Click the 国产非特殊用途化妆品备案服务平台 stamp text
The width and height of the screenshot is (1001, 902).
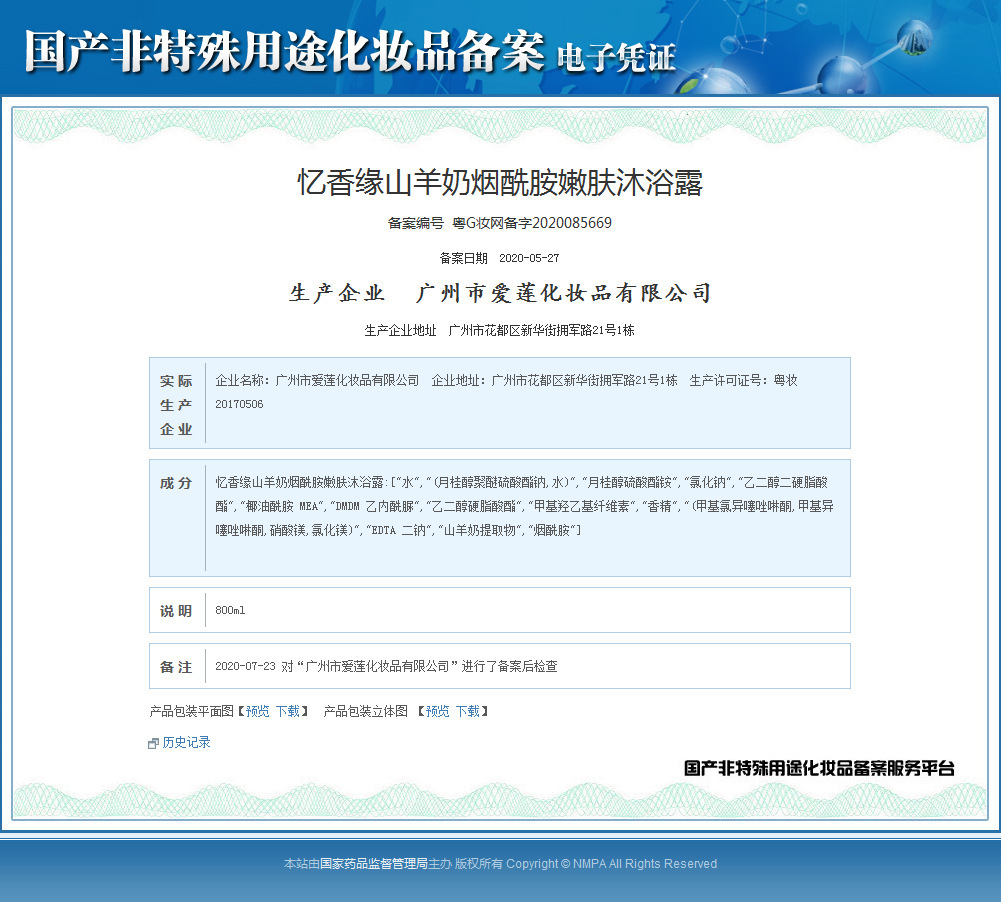819,768
